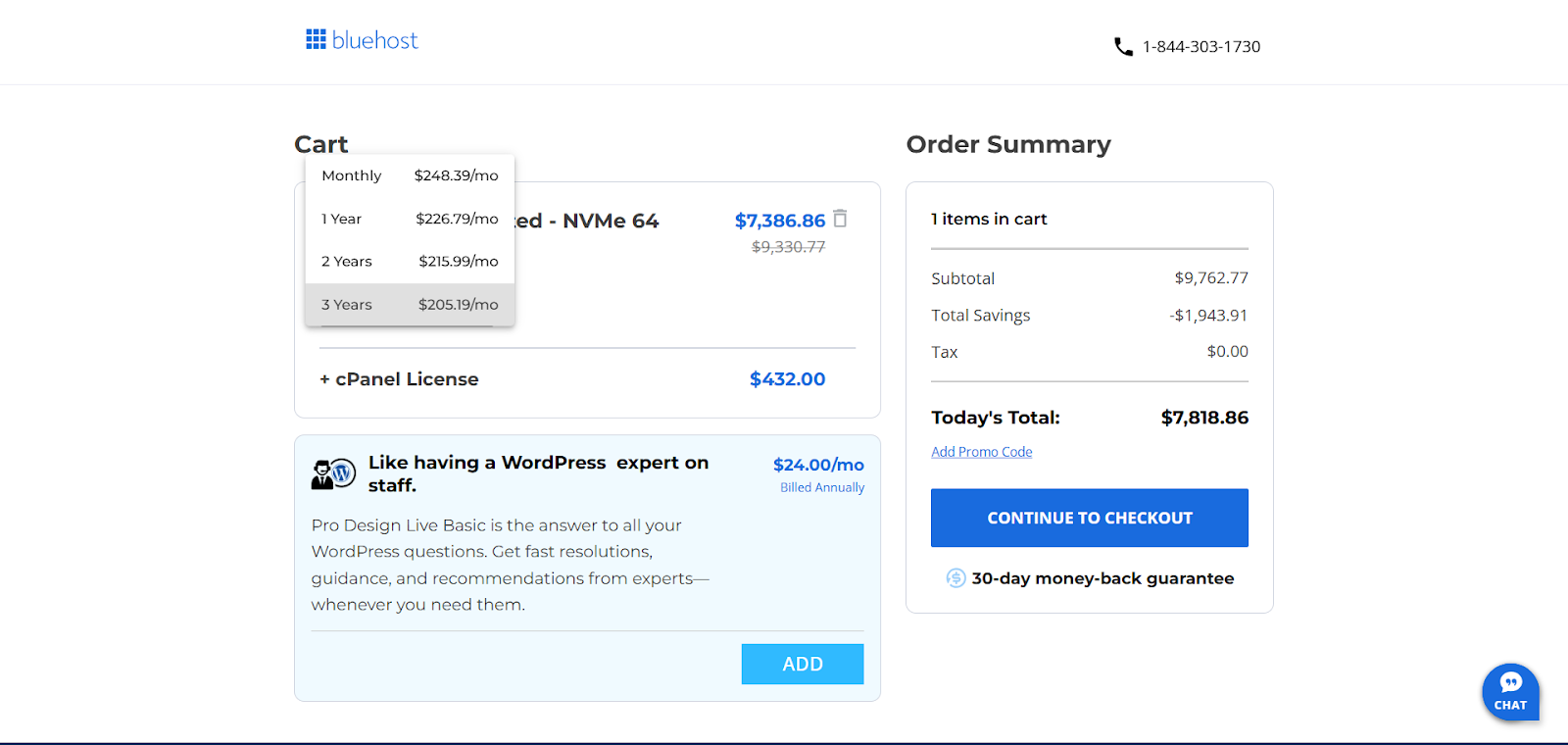Click the $7,386.86 plan price

point(780,221)
